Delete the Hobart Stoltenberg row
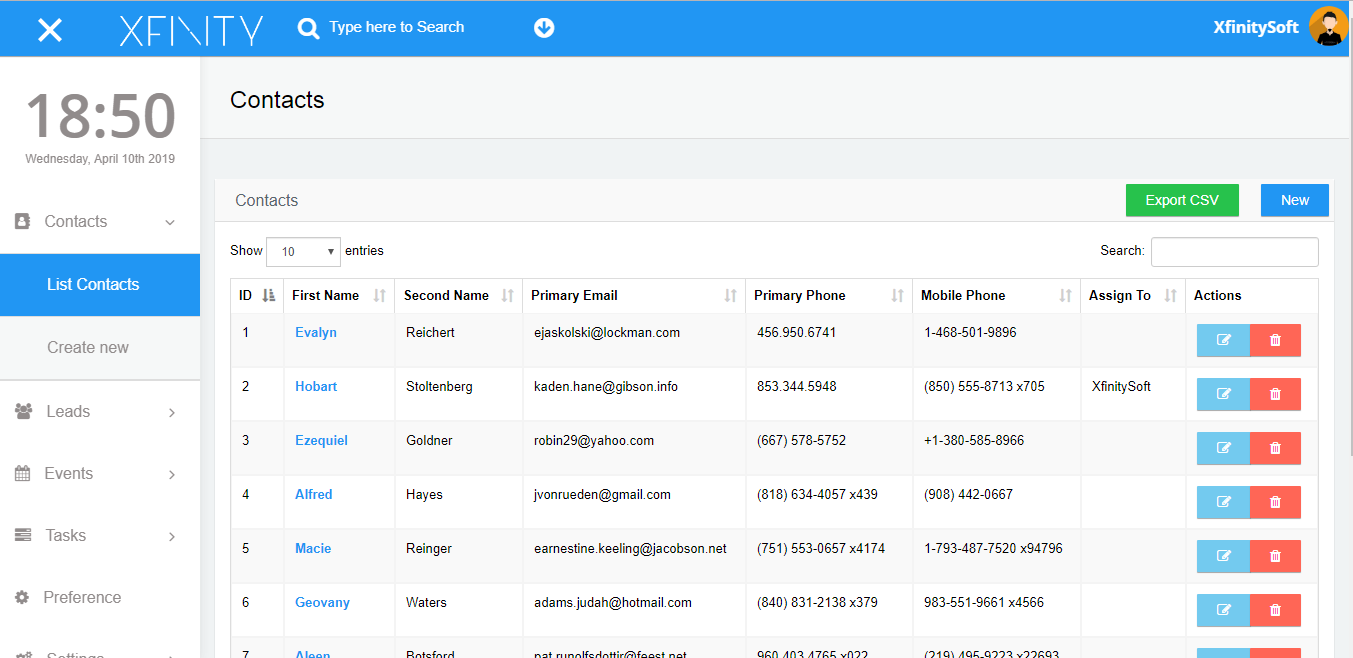 click(1275, 394)
